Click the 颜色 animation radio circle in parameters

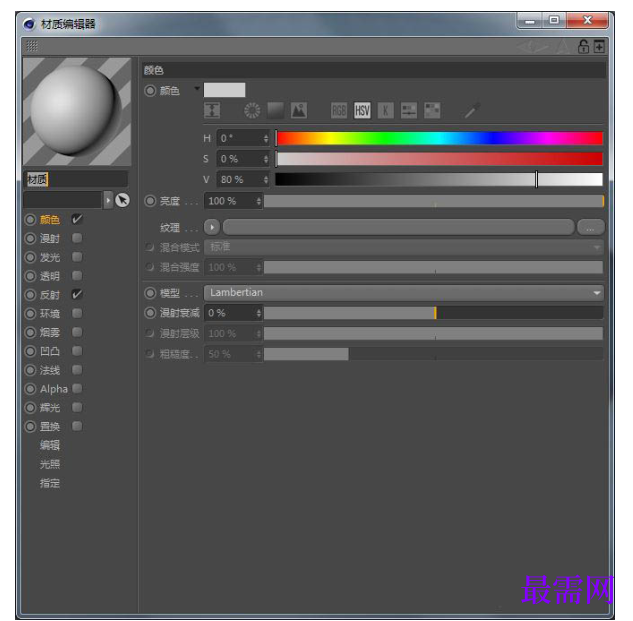coord(150,90)
